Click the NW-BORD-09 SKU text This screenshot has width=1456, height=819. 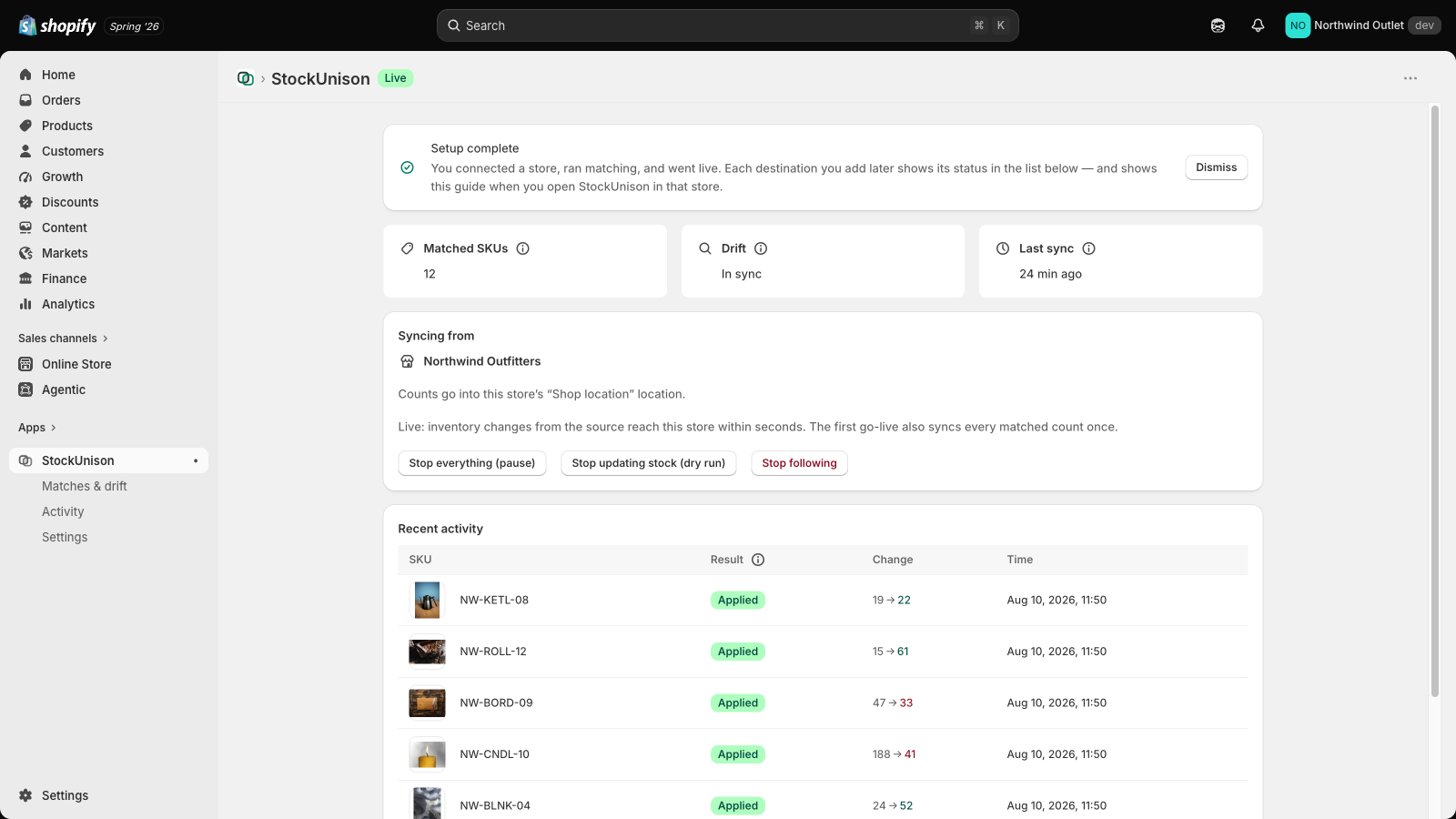(496, 703)
